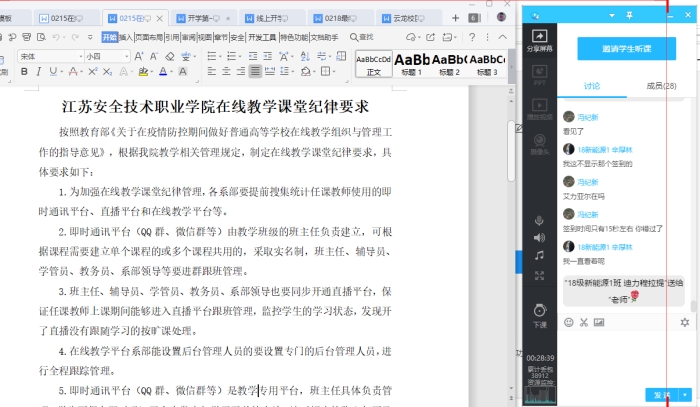Open the 页面布局 ribbon tab
The height and width of the screenshot is (407, 700).
pos(148,37)
